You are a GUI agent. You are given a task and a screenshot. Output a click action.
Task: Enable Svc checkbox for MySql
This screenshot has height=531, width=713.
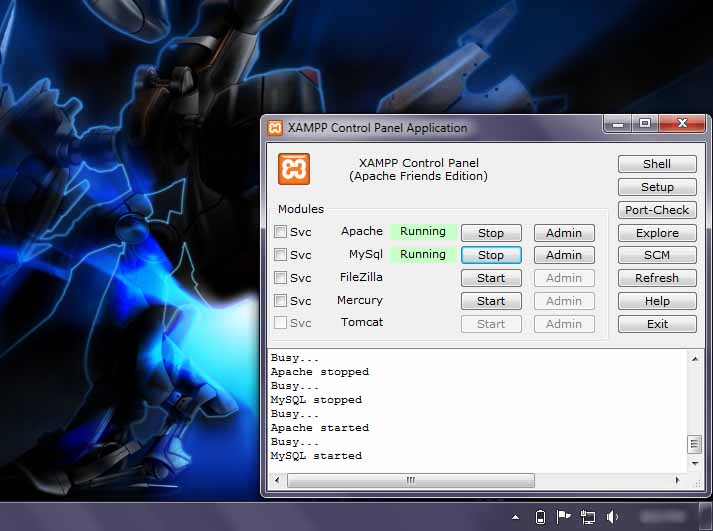tap(280, 254)
